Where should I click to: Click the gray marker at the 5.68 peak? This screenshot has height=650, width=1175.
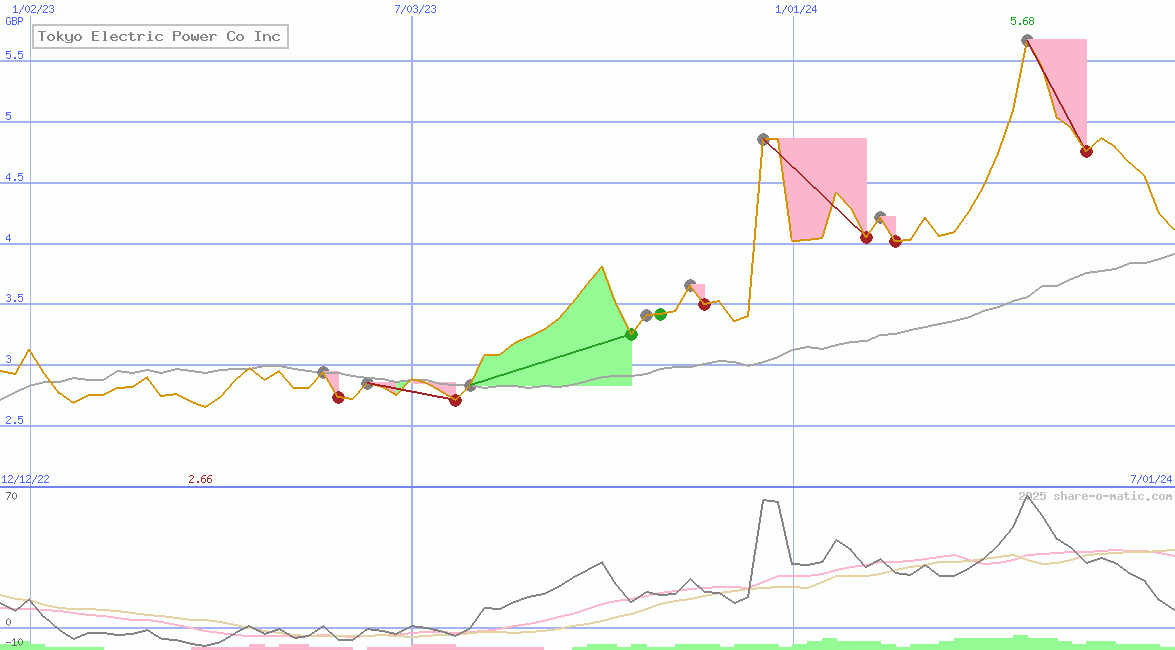point(1027,40)
